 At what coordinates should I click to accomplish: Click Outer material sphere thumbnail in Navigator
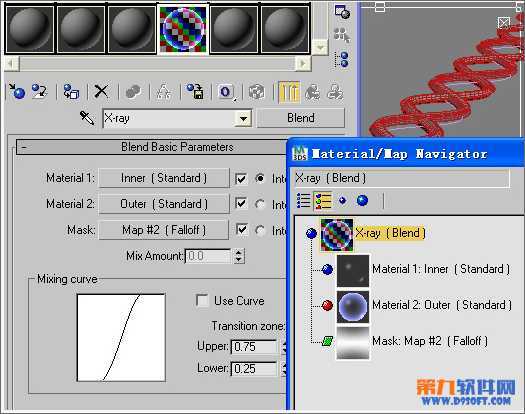click(x=353, y=306)
